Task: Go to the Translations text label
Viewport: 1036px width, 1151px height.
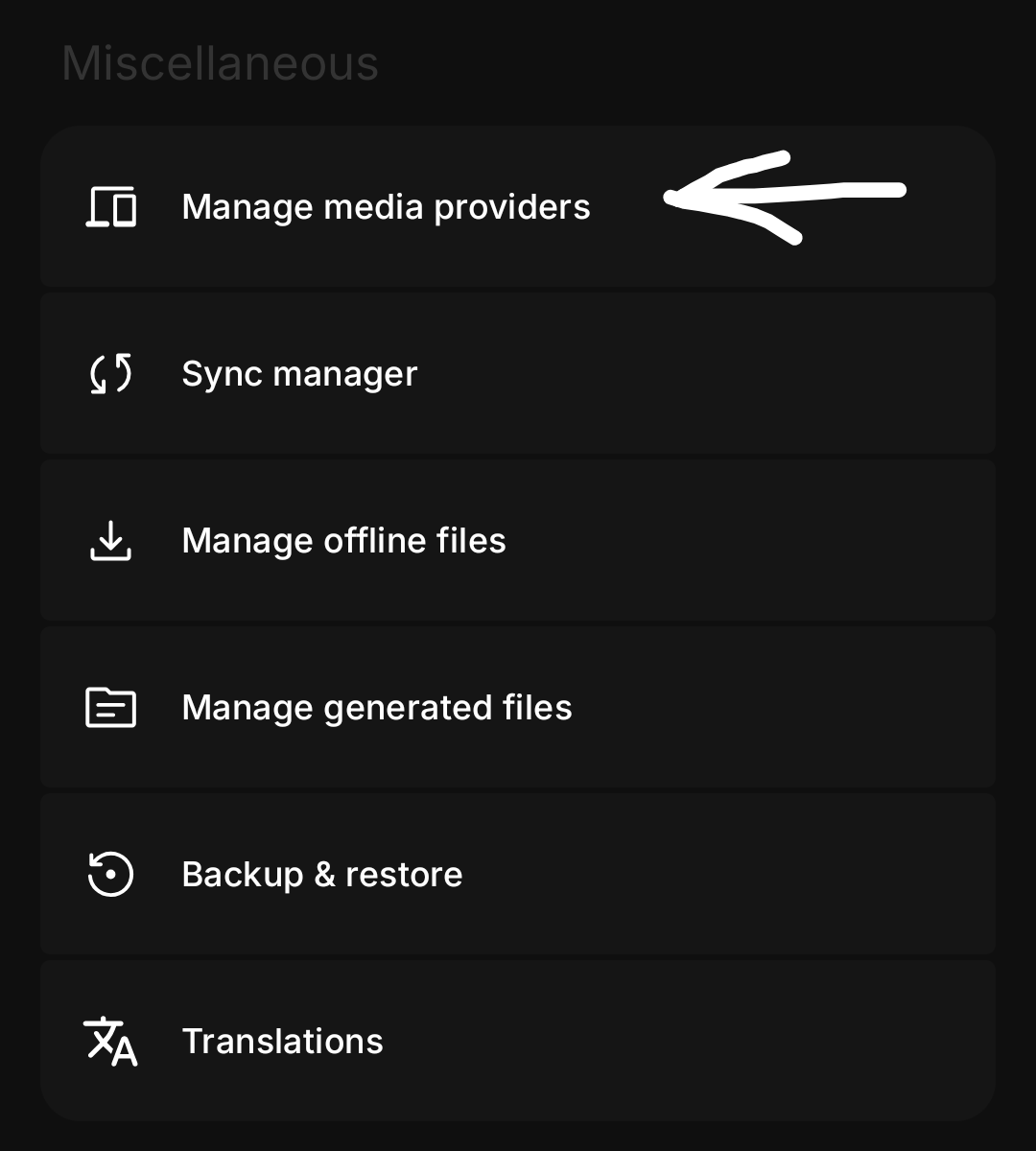Action: point(283,1042)
